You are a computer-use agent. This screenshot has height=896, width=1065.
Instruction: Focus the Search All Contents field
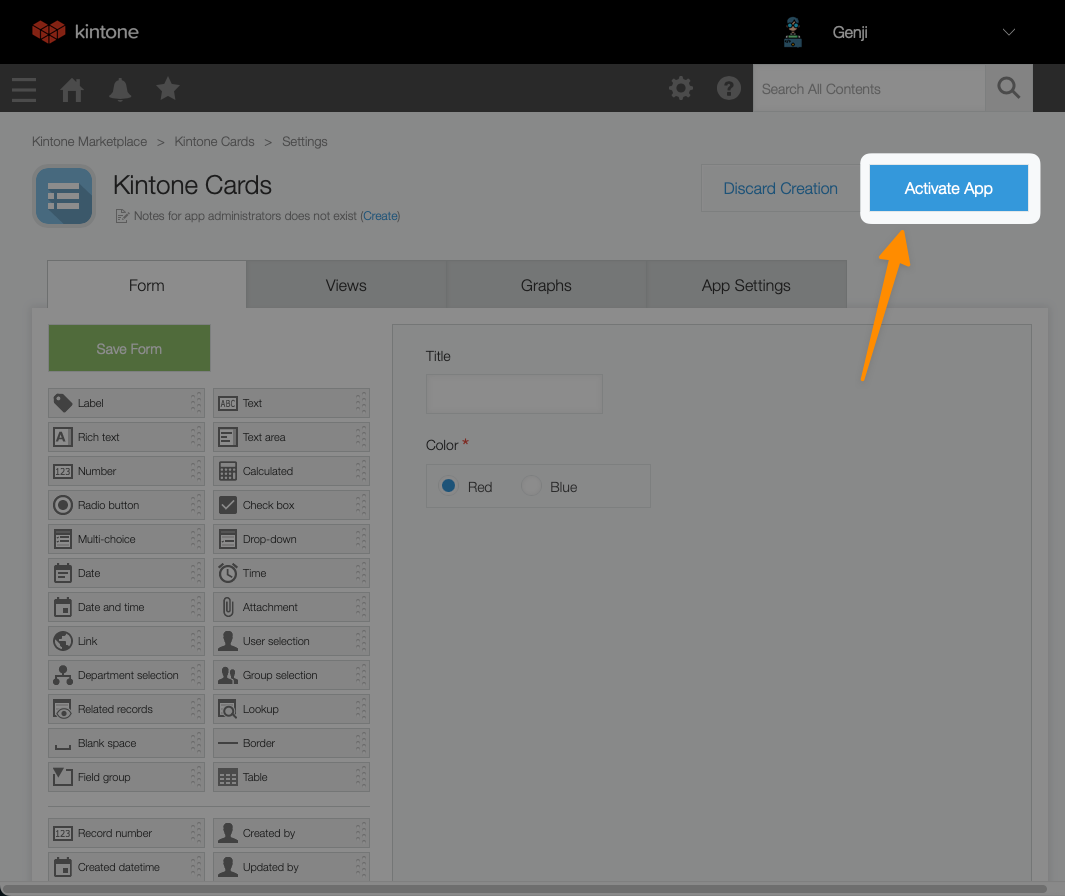point(869,88)
